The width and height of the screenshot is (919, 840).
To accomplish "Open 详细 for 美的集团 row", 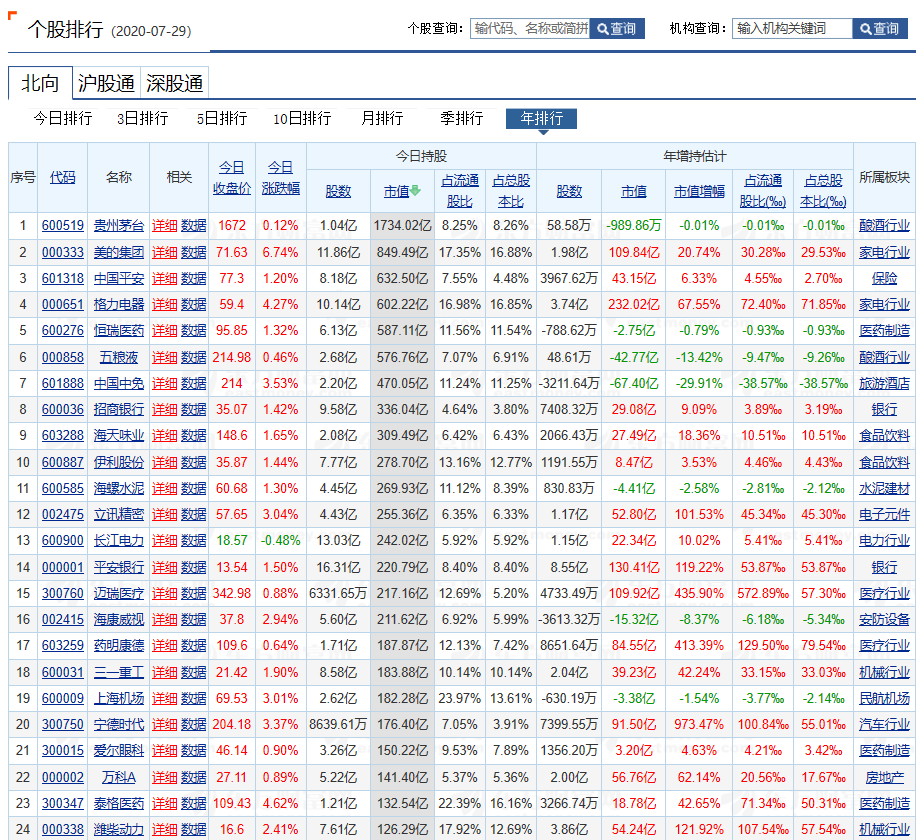I will pyautogui.click(x=165, y=253).
